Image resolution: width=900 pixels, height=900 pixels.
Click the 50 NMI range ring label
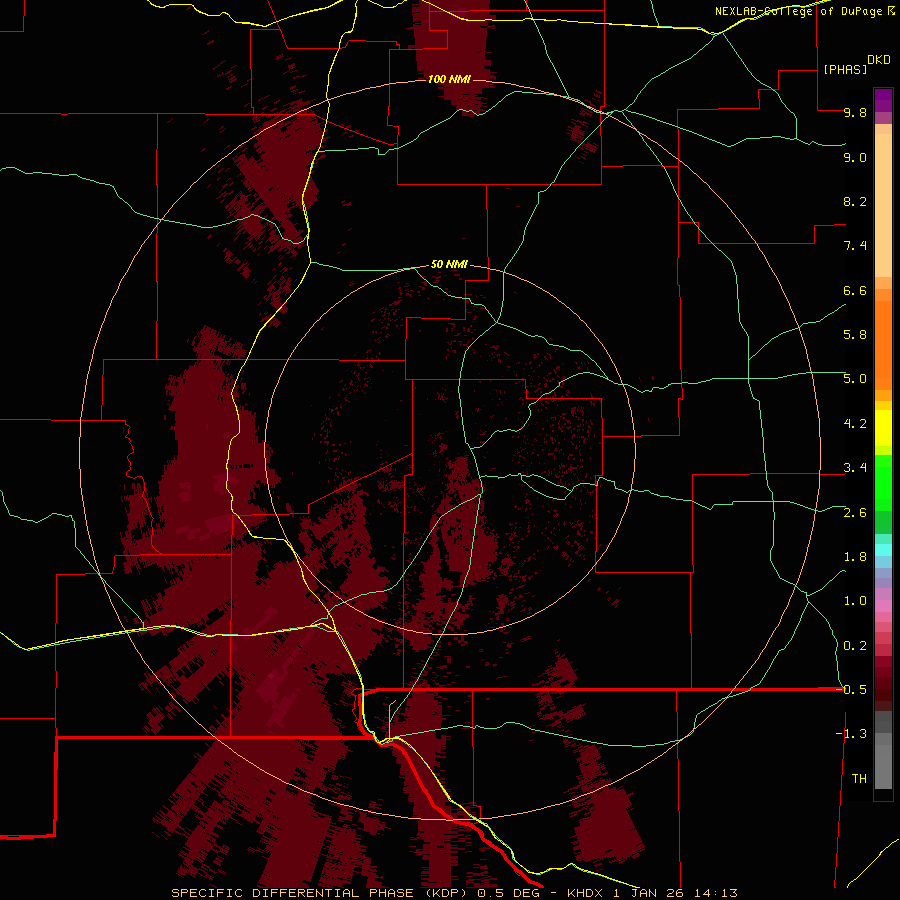click(449, 264)
